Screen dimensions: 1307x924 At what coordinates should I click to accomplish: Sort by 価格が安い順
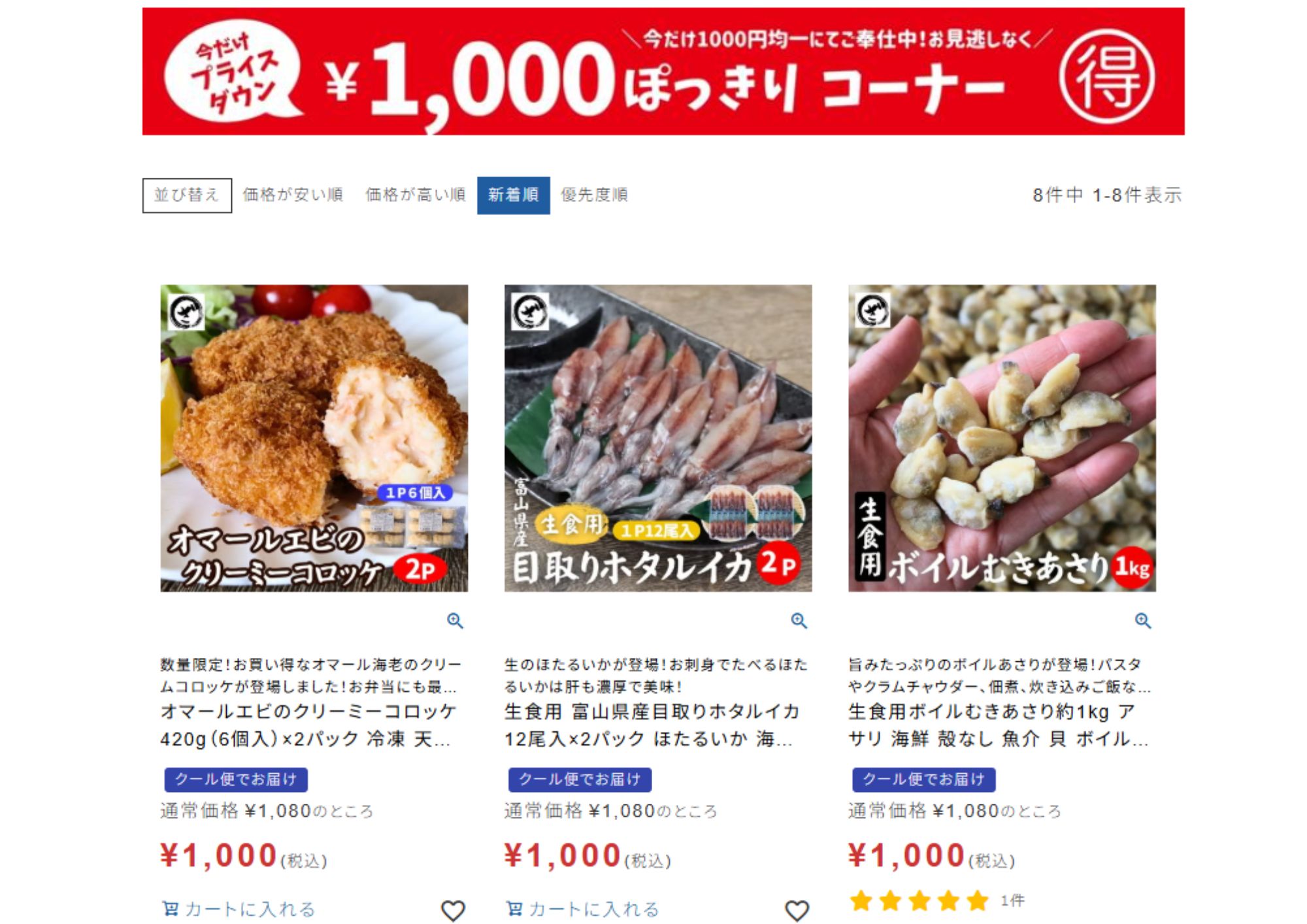[293, 195]
